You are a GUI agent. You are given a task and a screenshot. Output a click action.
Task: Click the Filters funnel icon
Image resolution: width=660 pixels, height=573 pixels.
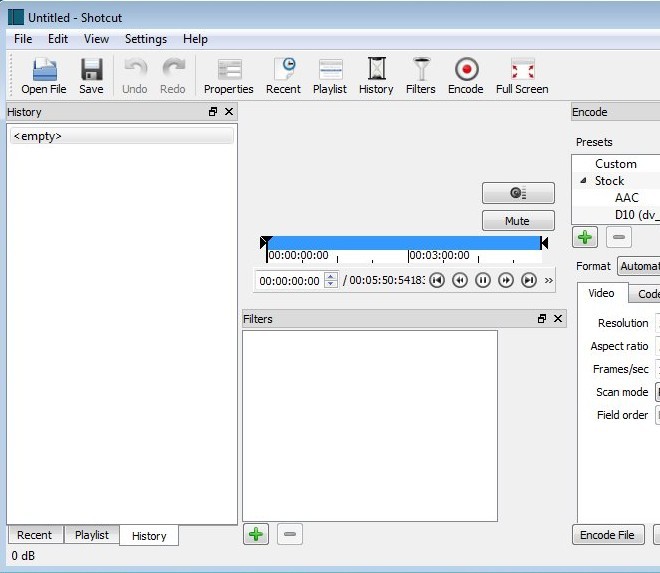point(420,75)
